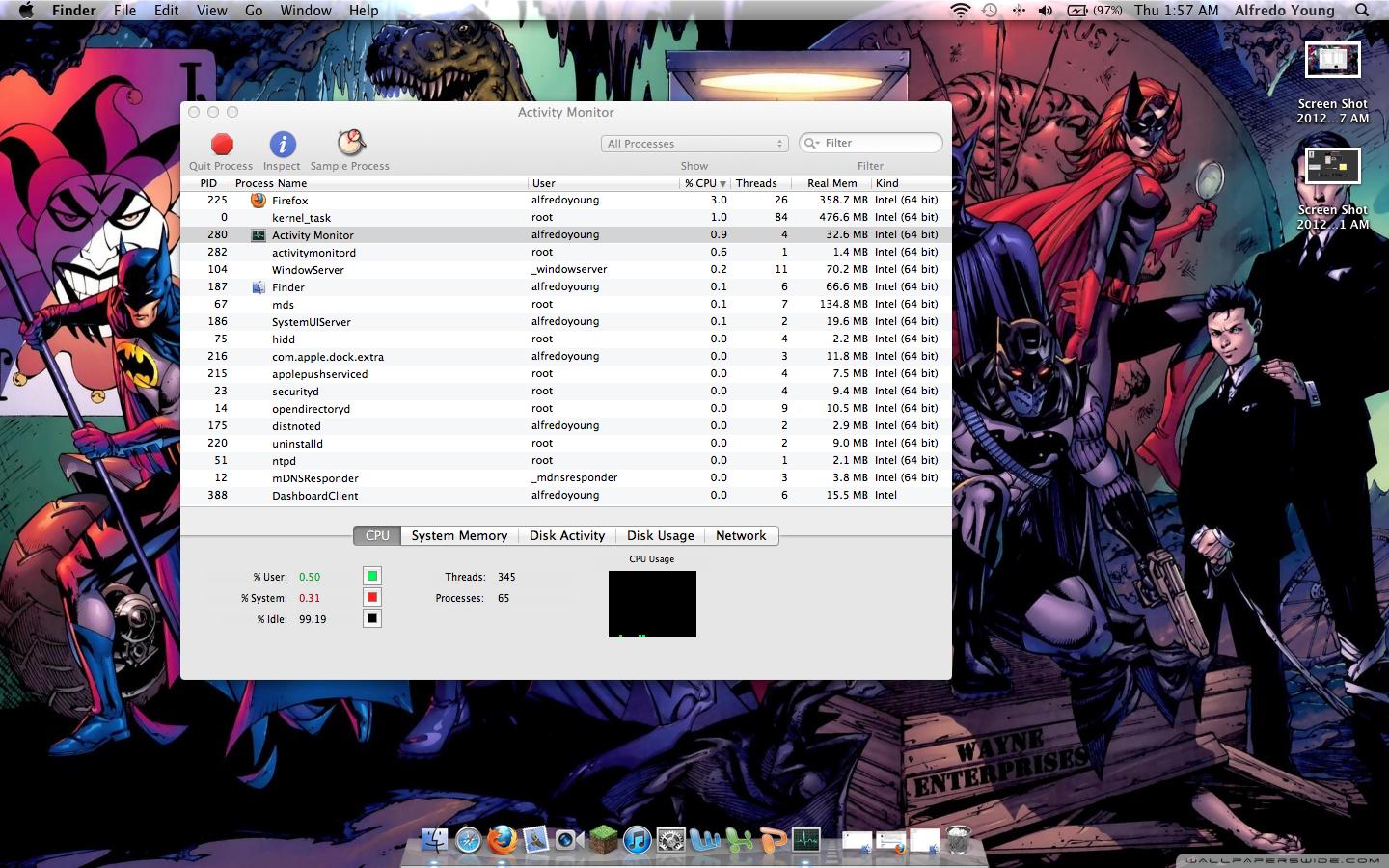Click the Activity Monitor Dock icon
This screenshot has width=1389, height=868.
[805, 840]
